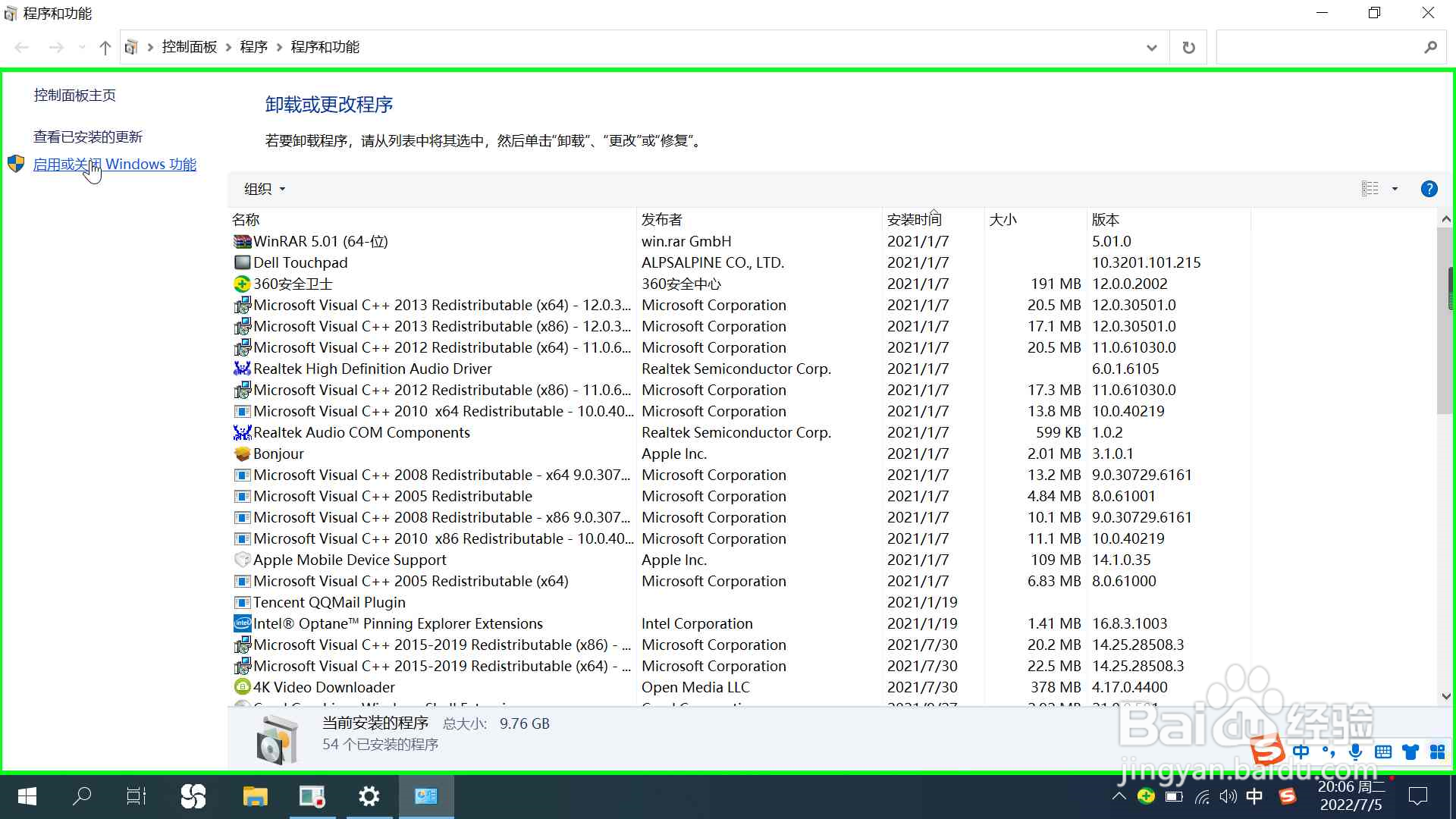Sort list by 大小 column
This screenshot has width=1456, height=819.
[x=1035, y=219]
